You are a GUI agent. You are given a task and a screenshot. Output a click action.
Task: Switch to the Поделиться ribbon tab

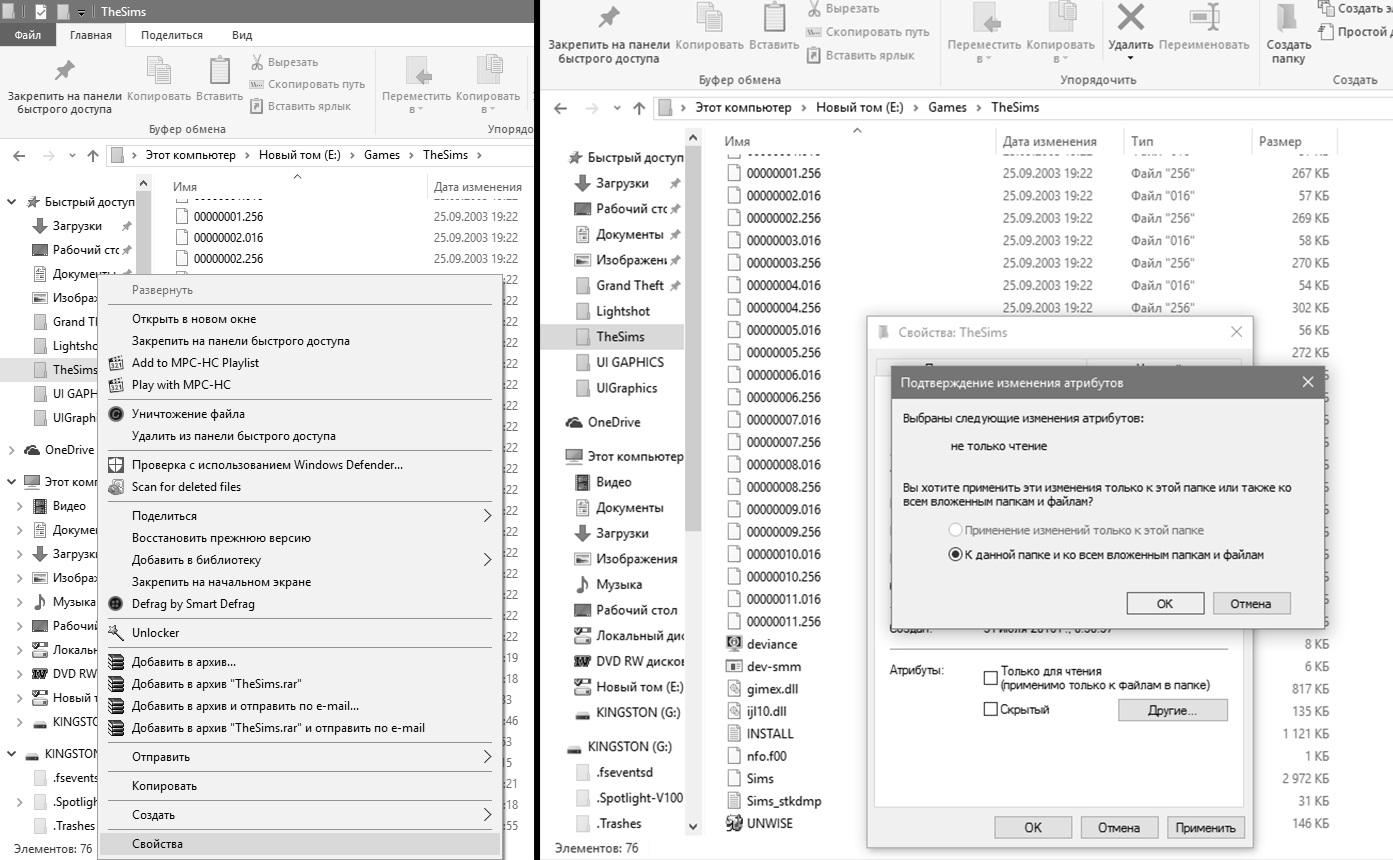[x=172, y=35]
